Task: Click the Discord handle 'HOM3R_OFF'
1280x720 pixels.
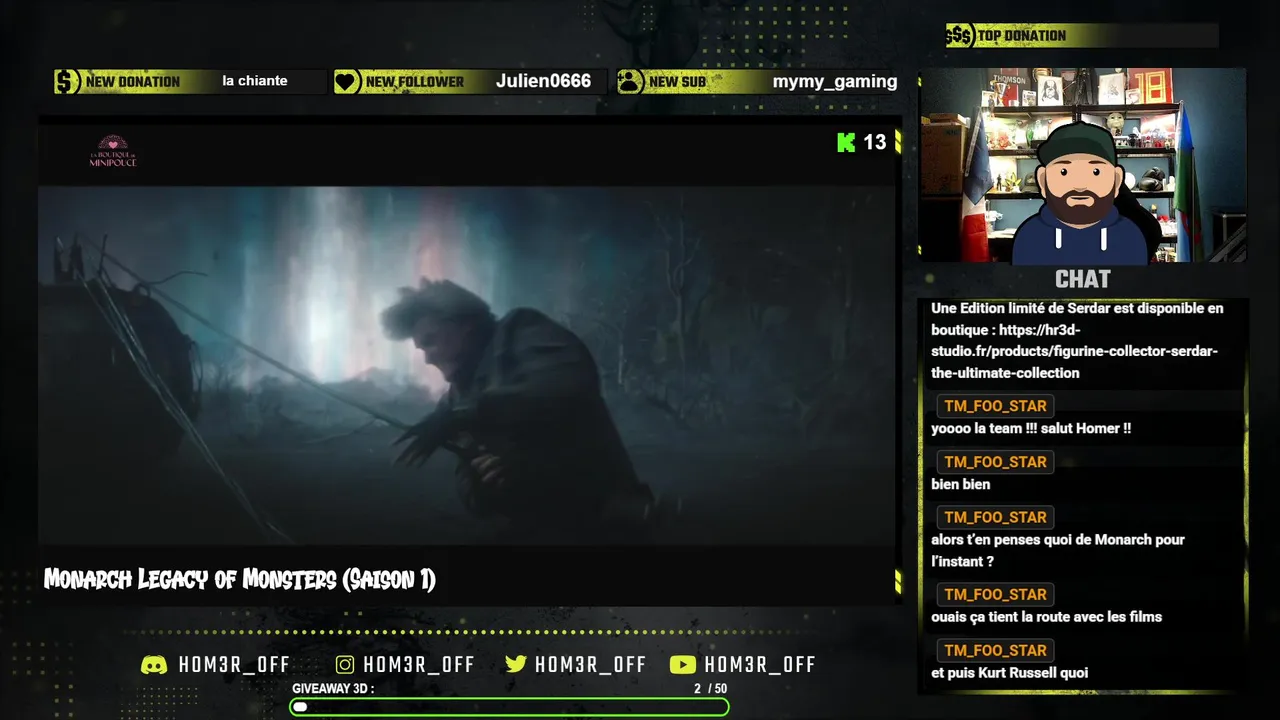Action: click(234, 665)
